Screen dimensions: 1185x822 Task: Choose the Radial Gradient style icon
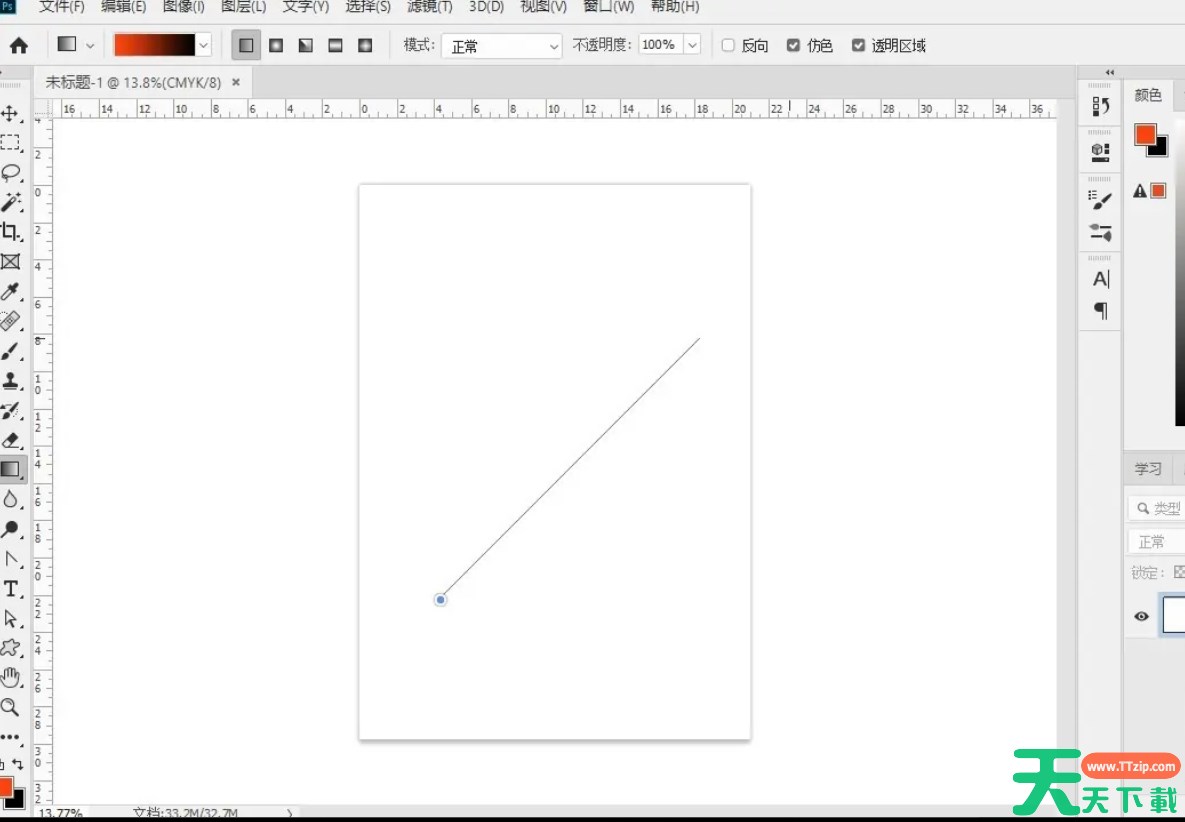(276, 45)
